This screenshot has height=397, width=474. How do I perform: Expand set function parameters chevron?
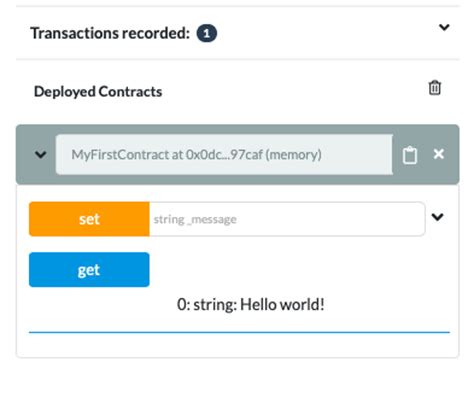[437, 217]
